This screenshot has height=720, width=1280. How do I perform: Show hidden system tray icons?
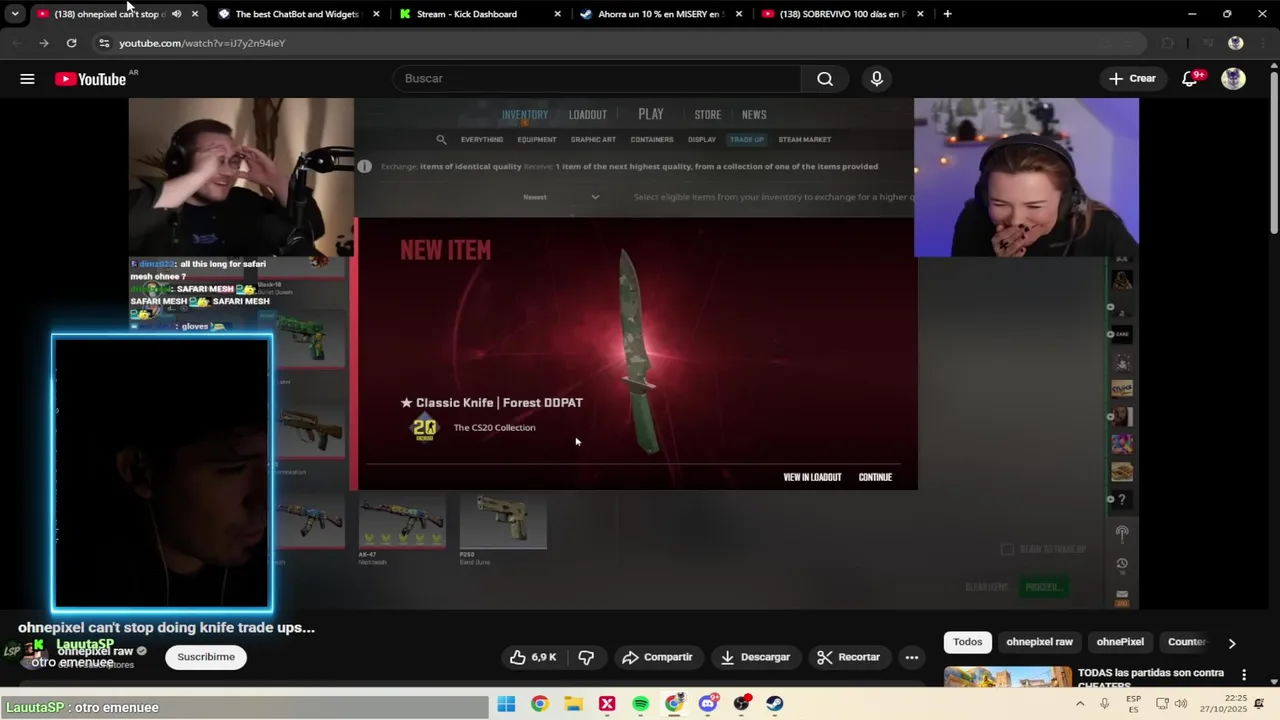point(1080,704)
